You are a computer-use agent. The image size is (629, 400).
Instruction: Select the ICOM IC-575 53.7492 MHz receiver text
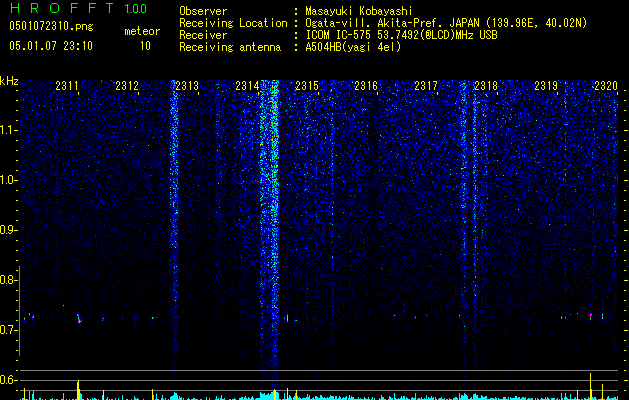[x=401, y=35]
